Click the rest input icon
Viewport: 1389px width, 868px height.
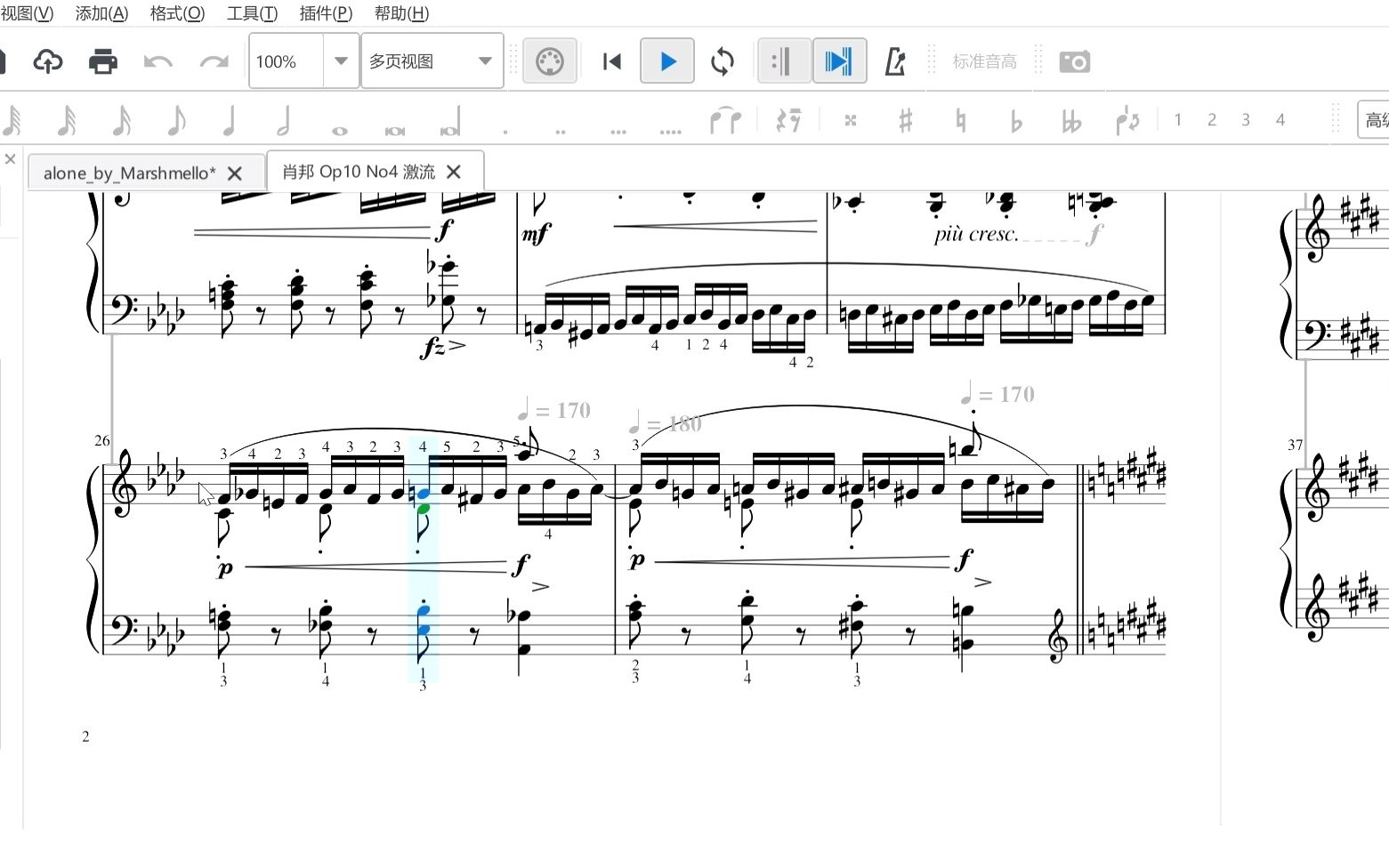tap(788, 120)
